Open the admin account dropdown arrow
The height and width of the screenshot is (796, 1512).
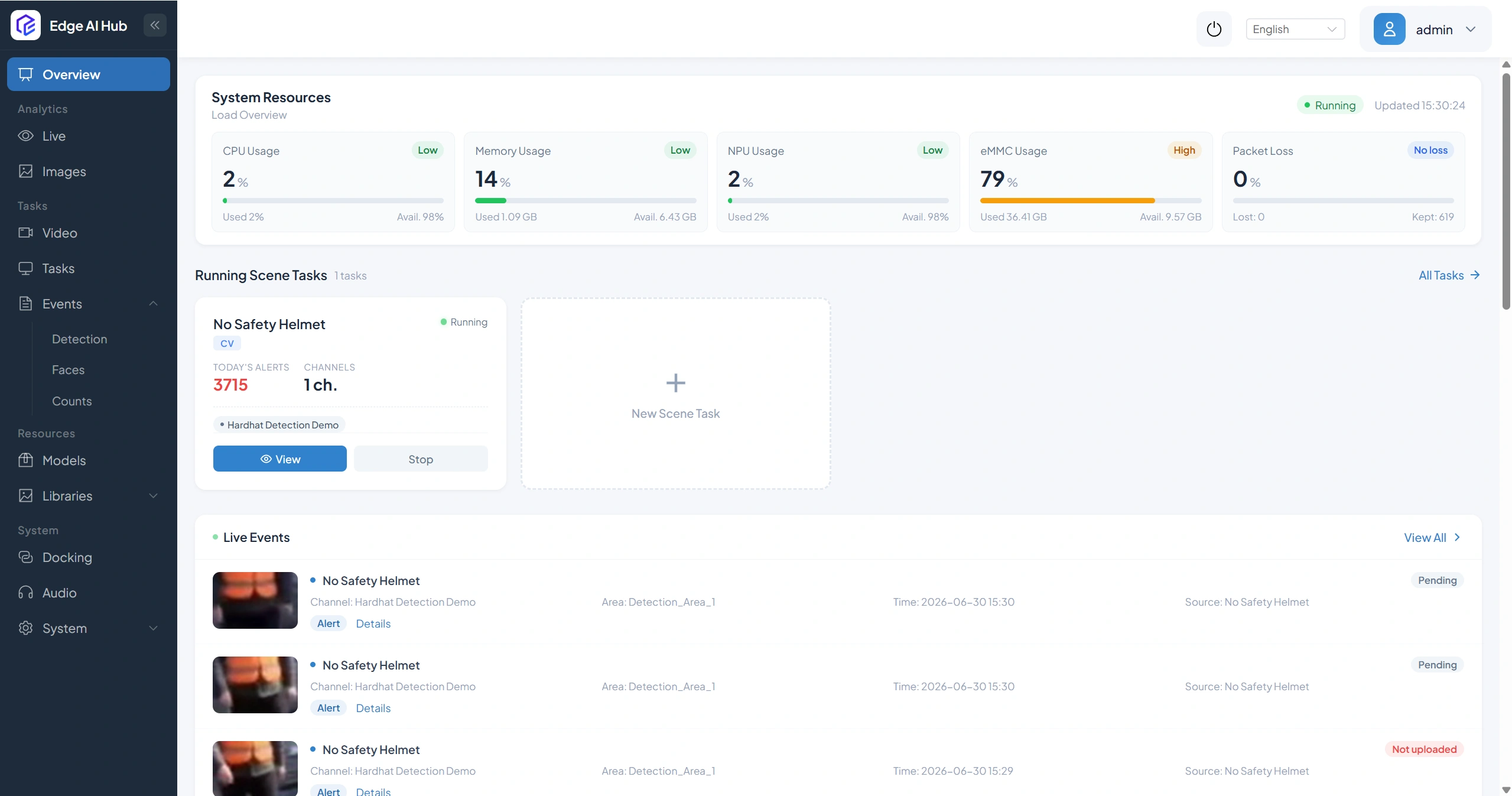[x=1471, y=29]
